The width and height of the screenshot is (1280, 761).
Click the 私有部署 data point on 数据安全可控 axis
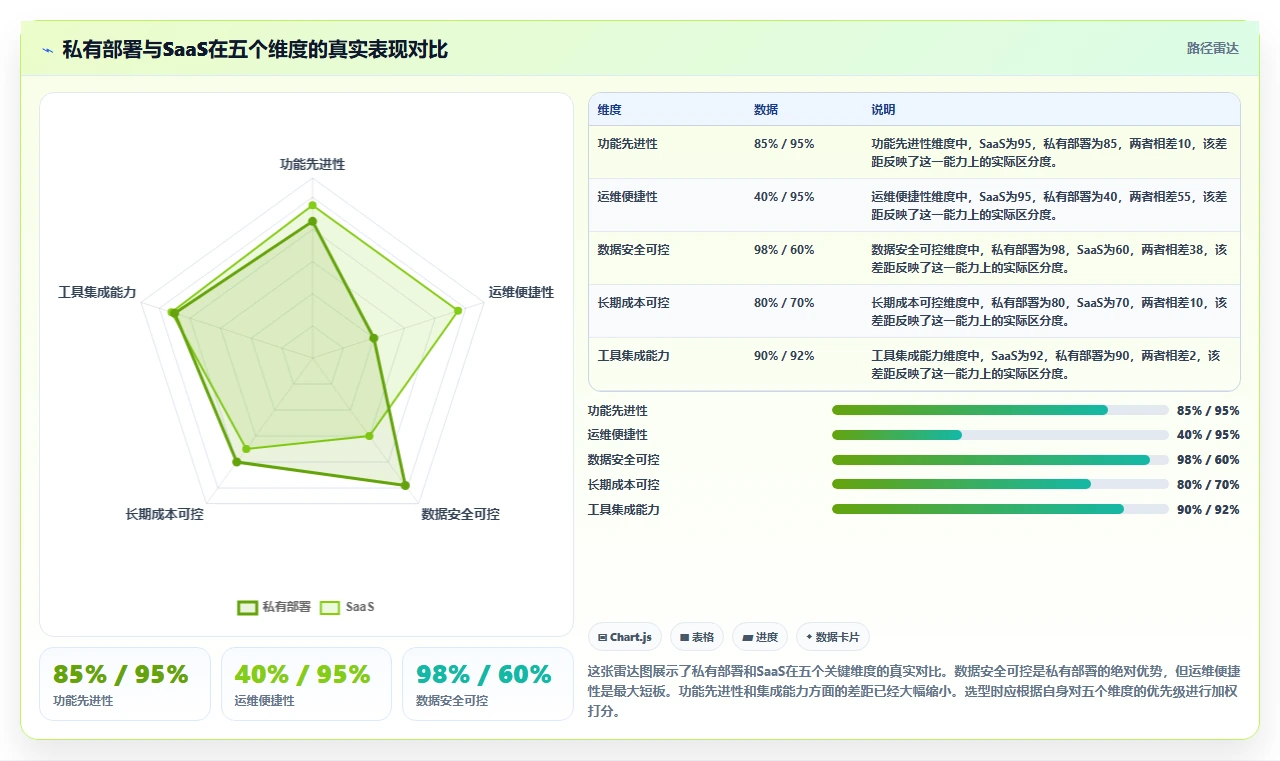[405, 486]
